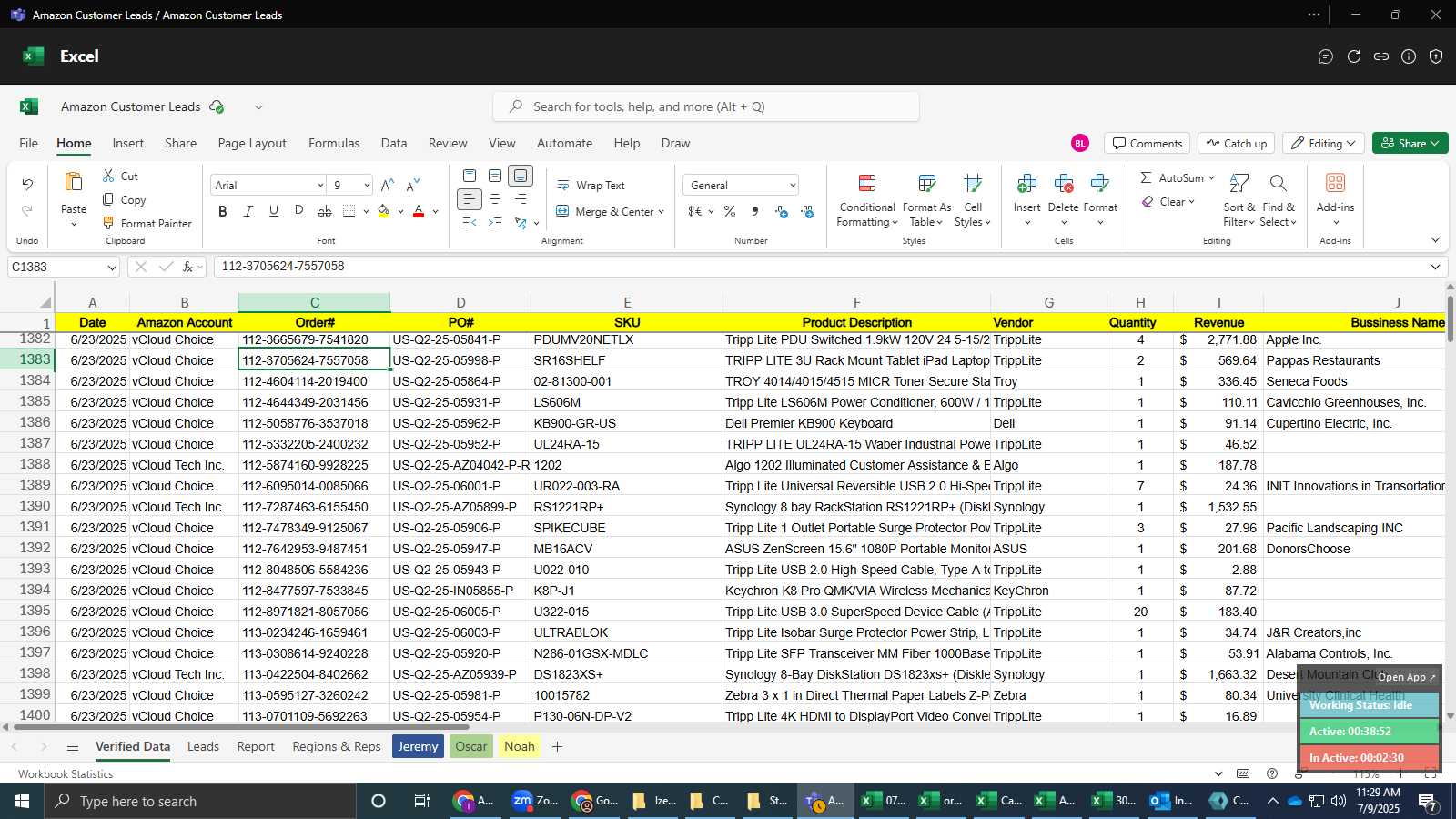Center text horizontally in cell
The image size is (1456, 819).
click(495, 198)
